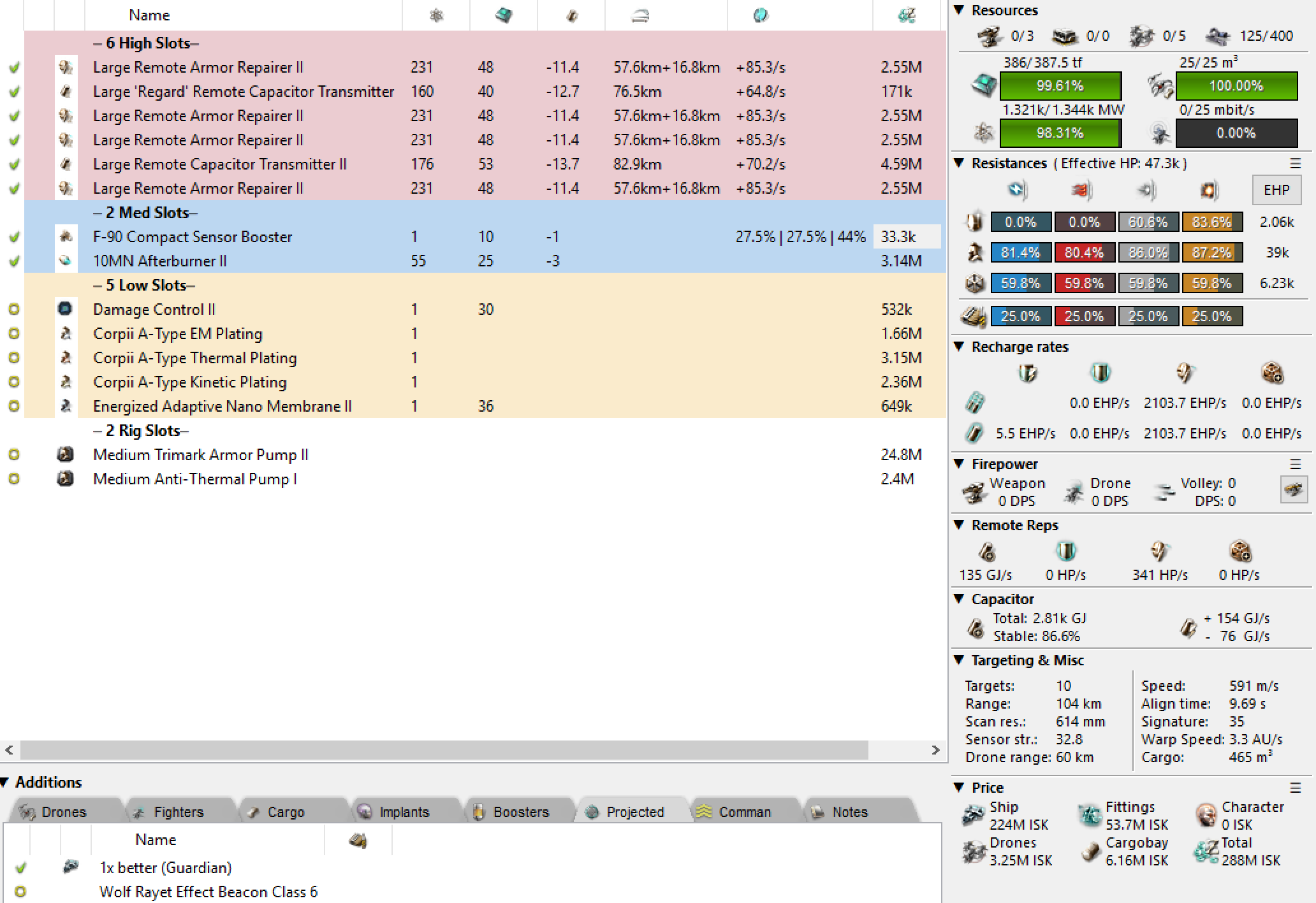This screenshot has width=1316, height=903.
Task: Click the EM resistance column header icon
Action: tap(1017, 190)
